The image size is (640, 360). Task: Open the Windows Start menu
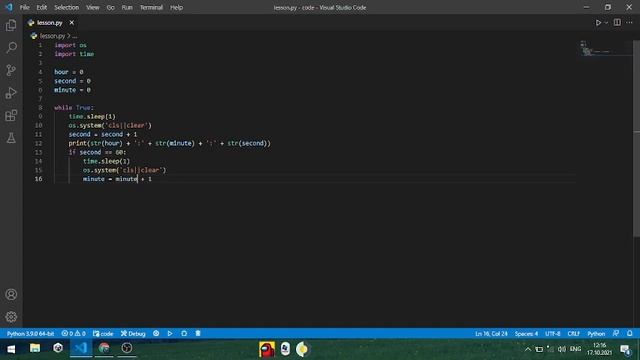[11, 349]
